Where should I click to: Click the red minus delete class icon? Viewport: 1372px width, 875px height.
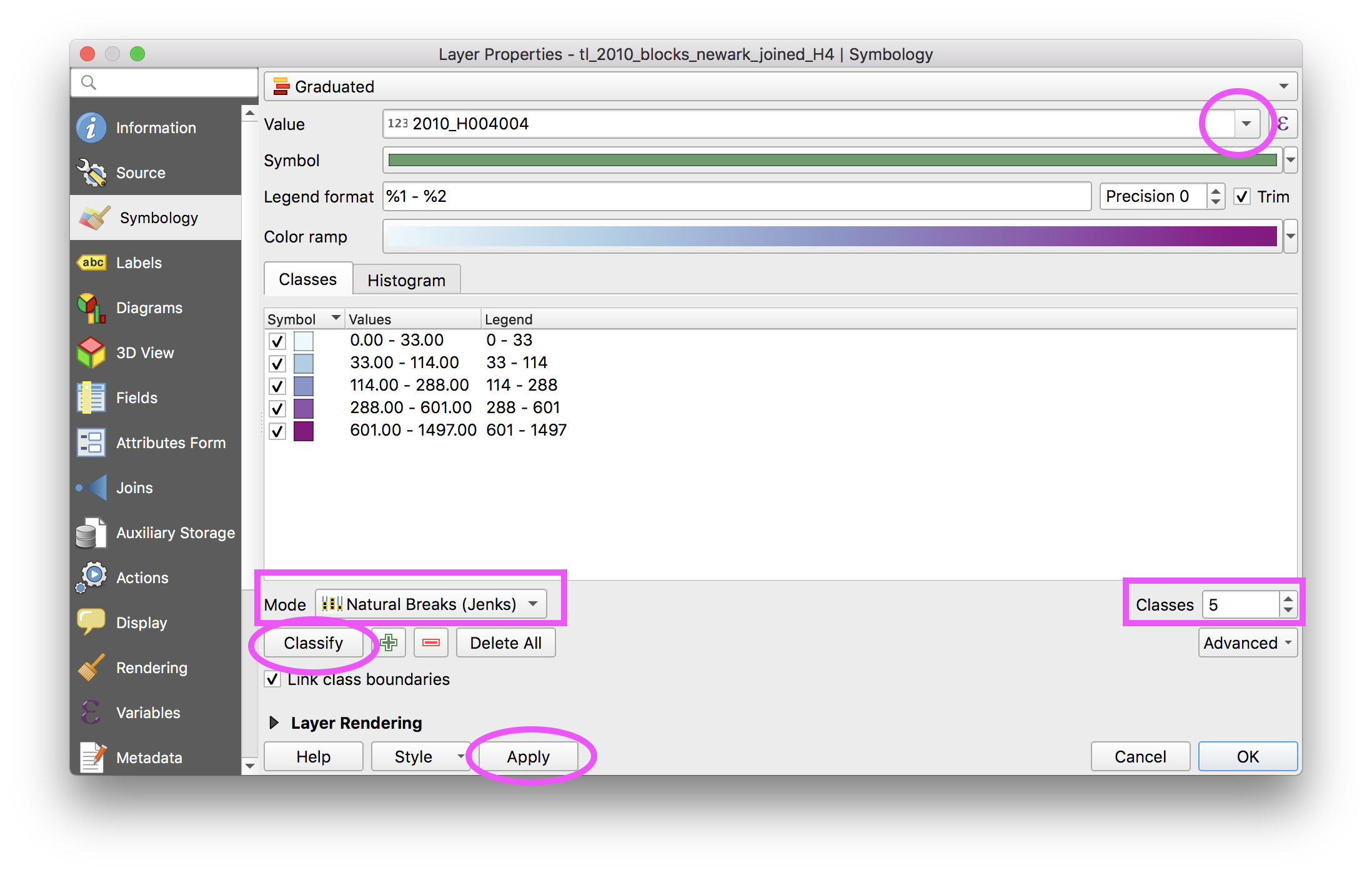coord(431,642)
